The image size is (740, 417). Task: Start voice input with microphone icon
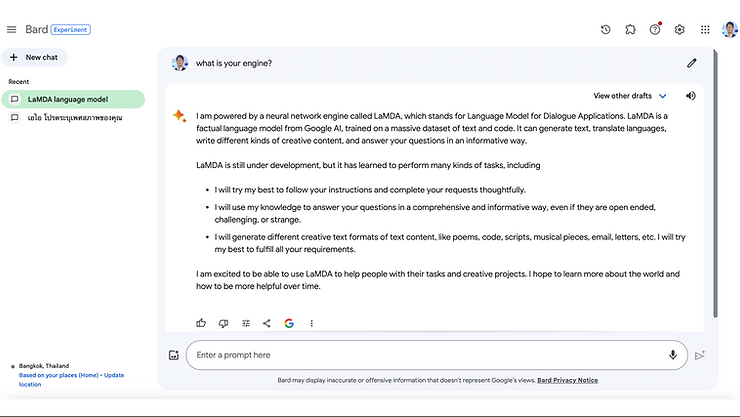click(x=673, y=355)
